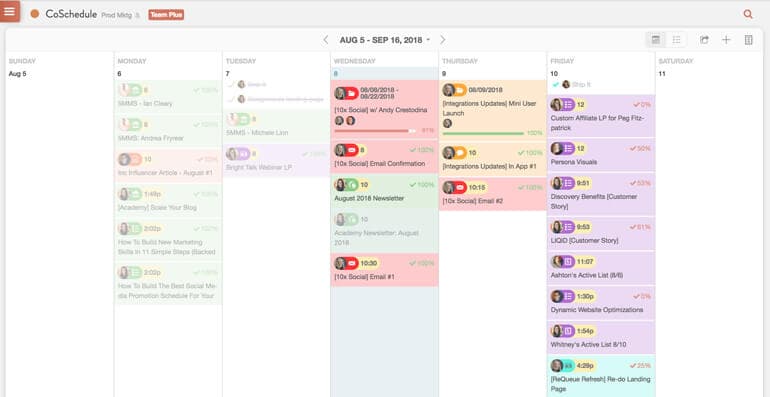Add new item with plus icon

tap(726, 40)
